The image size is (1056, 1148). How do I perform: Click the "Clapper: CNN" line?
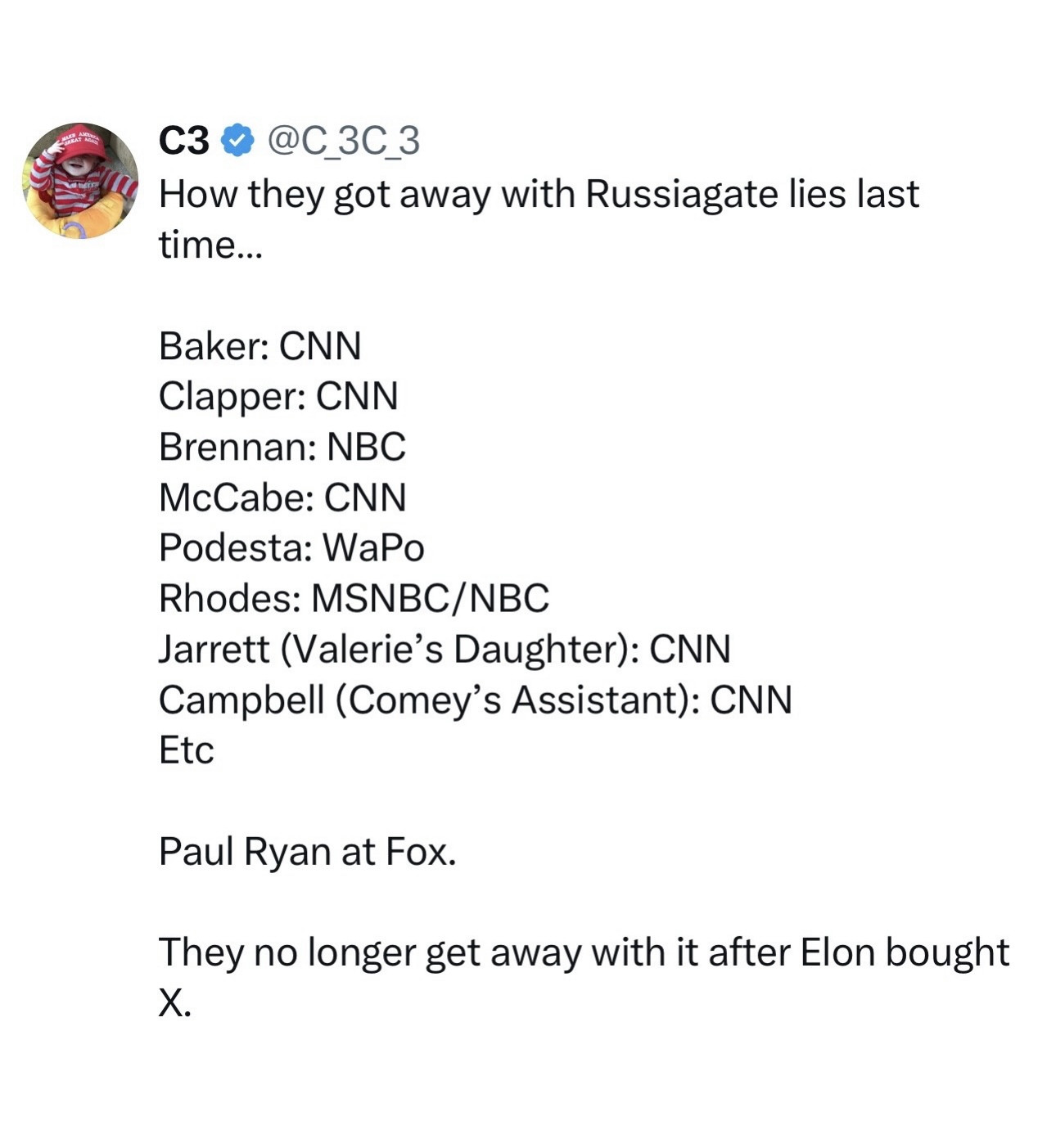pyautogui.click(x=278, y=397)
